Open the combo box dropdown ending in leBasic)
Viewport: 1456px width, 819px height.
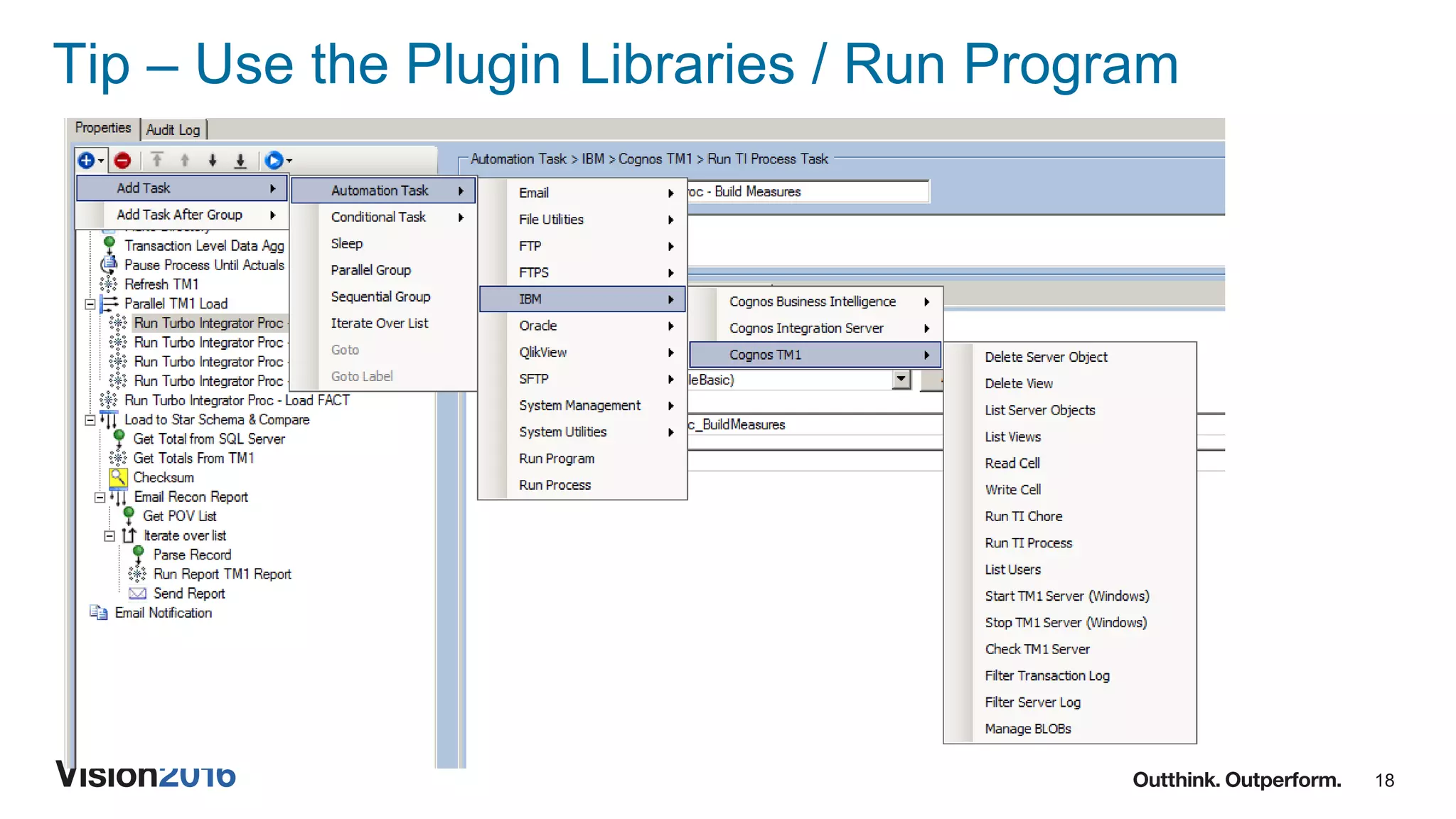click(x=901, y=380)
